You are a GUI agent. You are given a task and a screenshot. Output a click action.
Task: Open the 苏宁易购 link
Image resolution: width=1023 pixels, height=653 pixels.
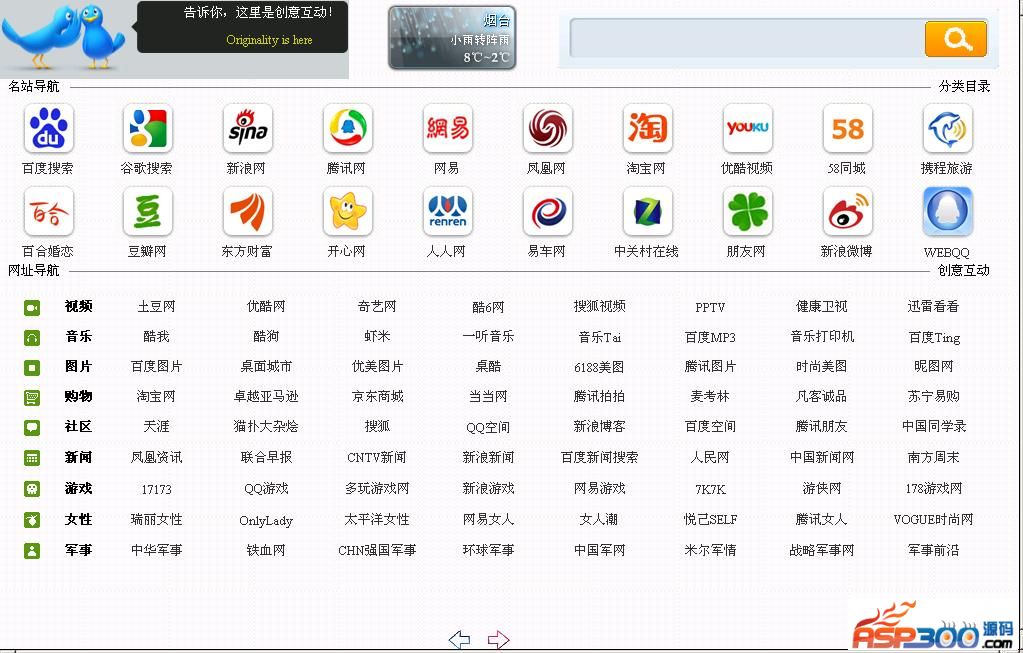pyautogui.click(x=934, y=396)
